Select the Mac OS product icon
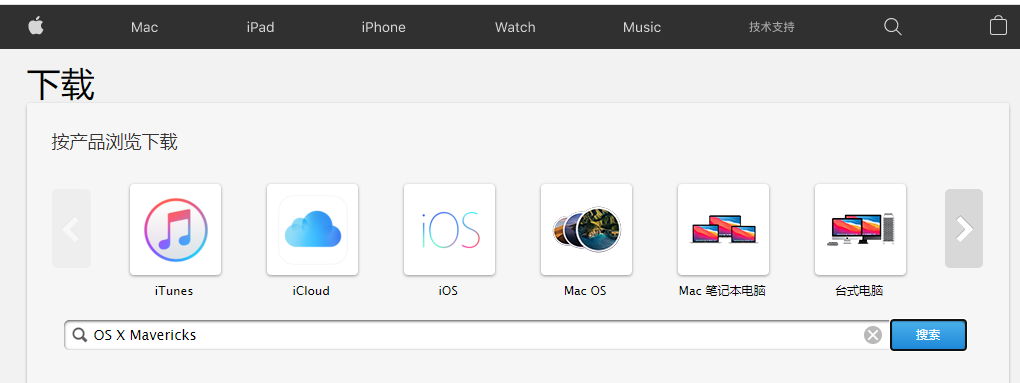This screenshot has width=1020, height=383. 586,230
